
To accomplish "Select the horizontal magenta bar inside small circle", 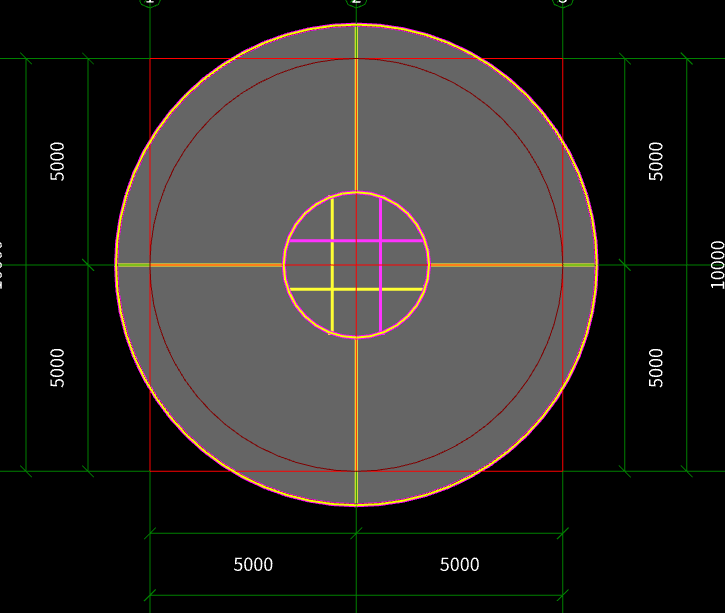I will (x=356, y=241).
